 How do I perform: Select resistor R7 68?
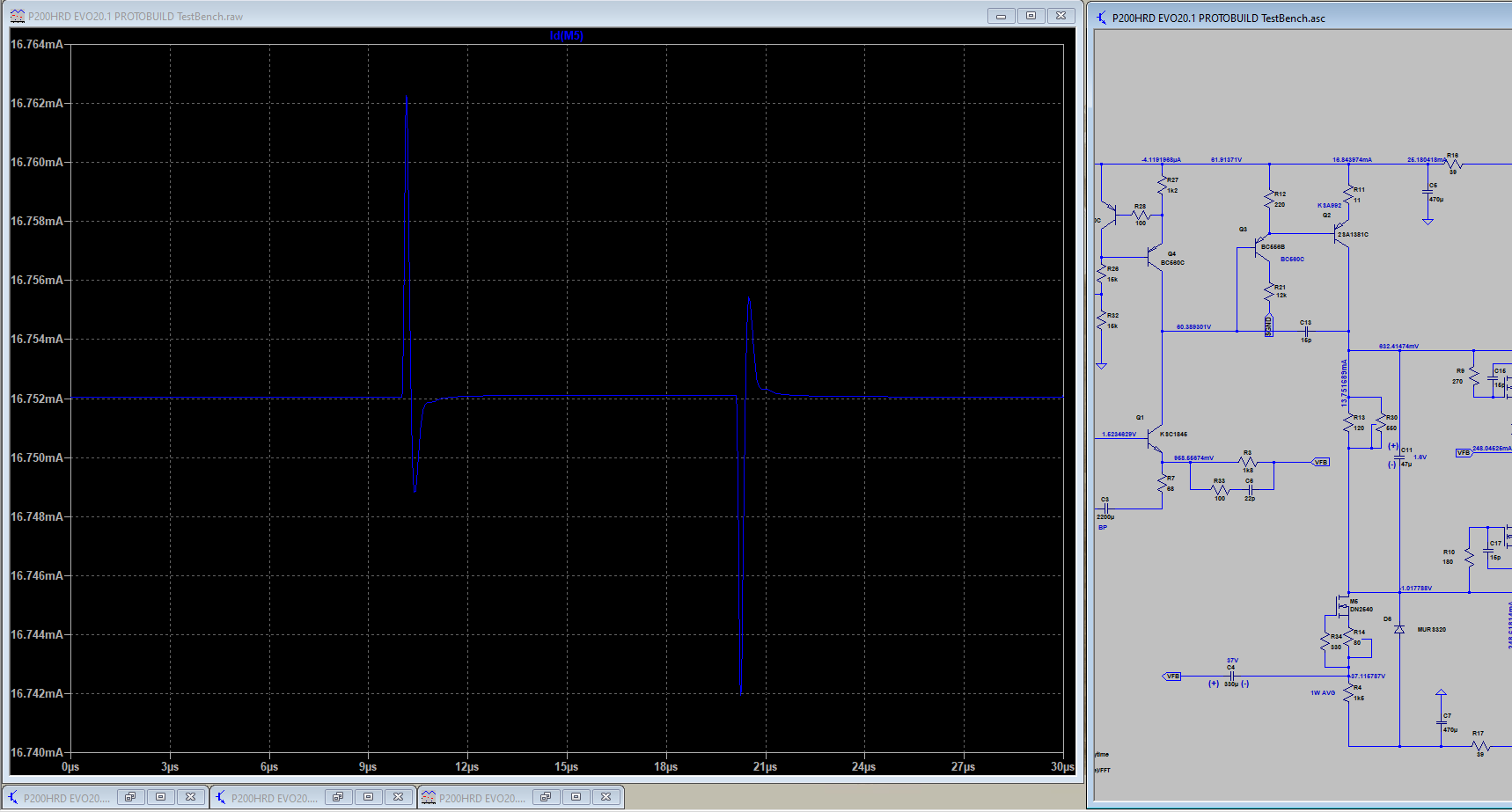1163,483
